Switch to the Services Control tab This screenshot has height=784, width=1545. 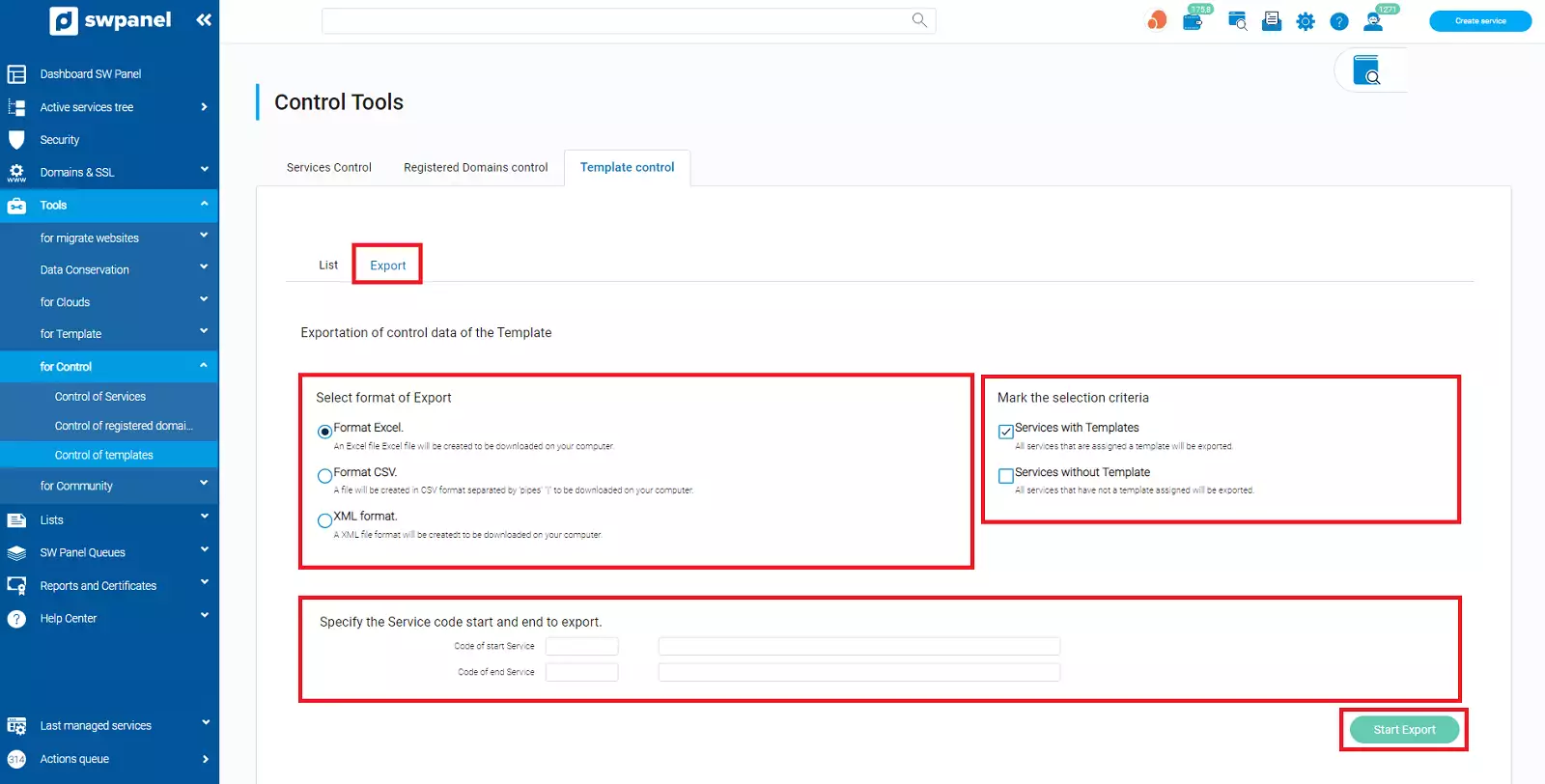coord(328,167)
